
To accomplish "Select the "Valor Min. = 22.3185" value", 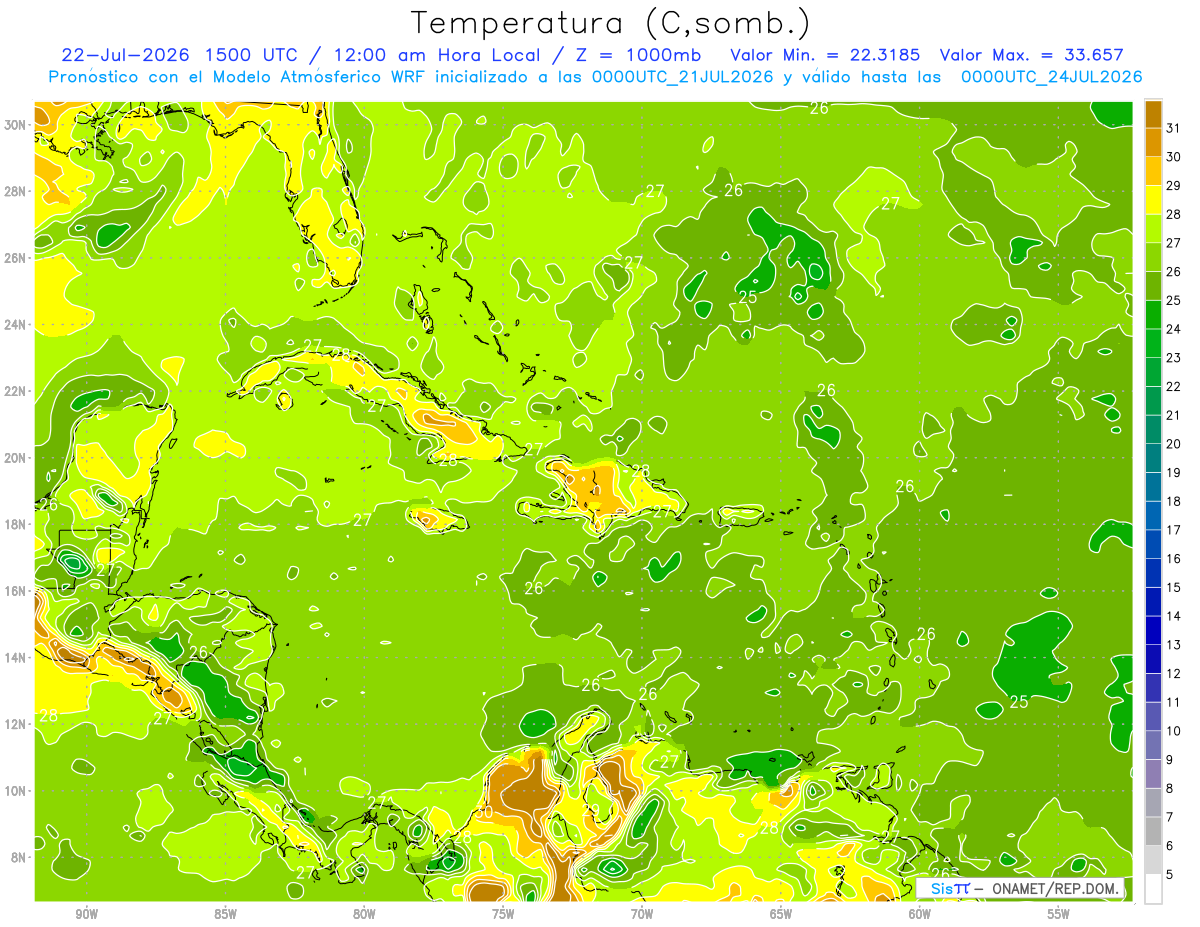I will click(824, 55).
